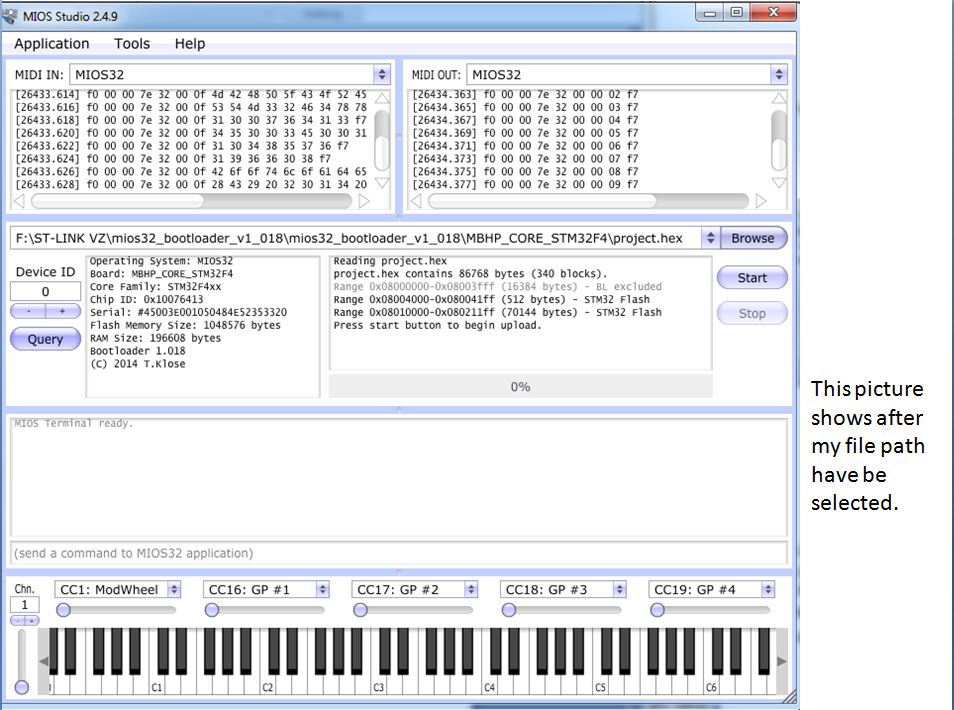Click Browse to choose hex file
This screenshot has width=954, height=710.
[752, 238]
